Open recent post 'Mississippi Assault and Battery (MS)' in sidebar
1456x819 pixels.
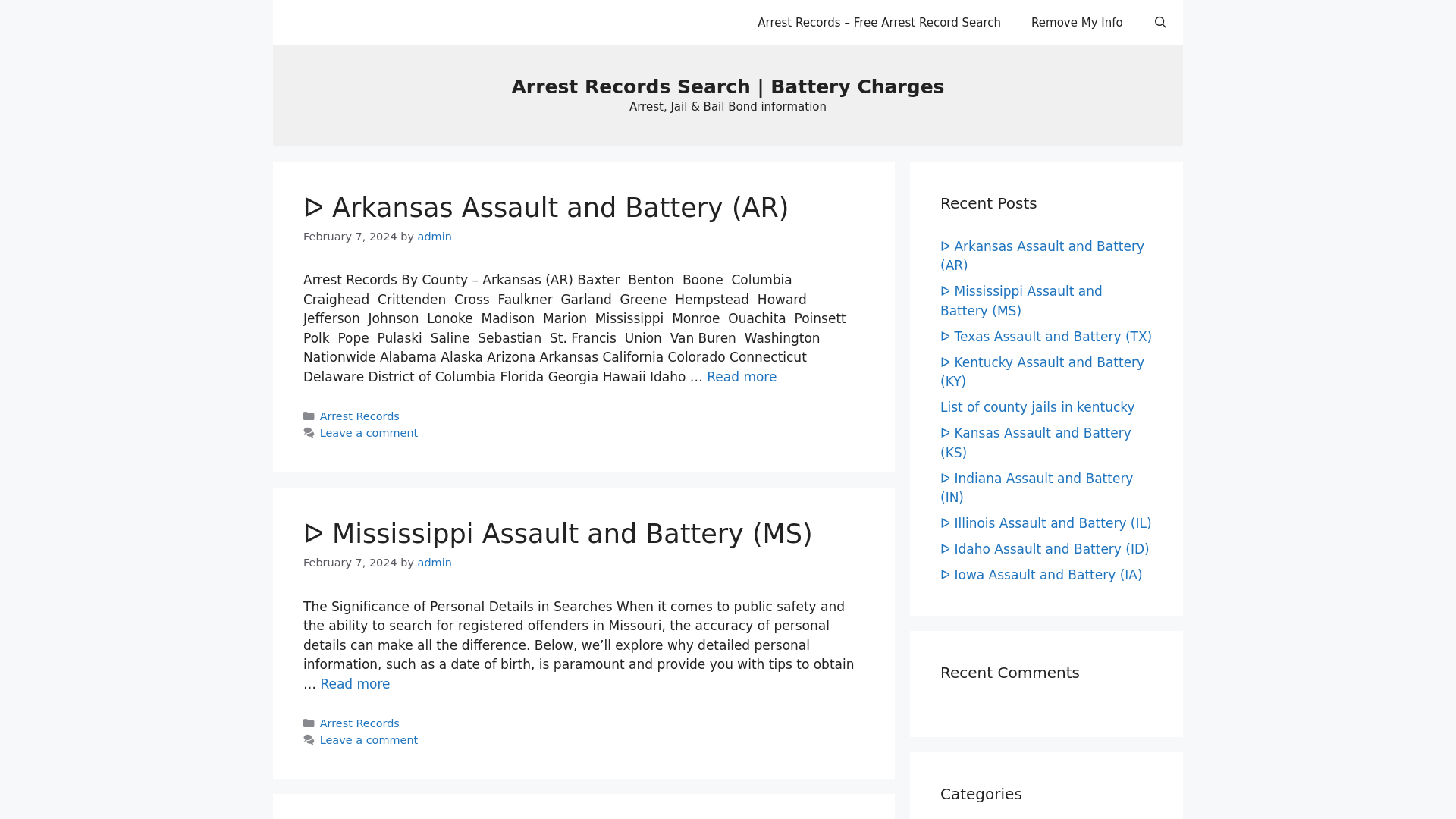pyautogui.click(x=1021, y=301)
